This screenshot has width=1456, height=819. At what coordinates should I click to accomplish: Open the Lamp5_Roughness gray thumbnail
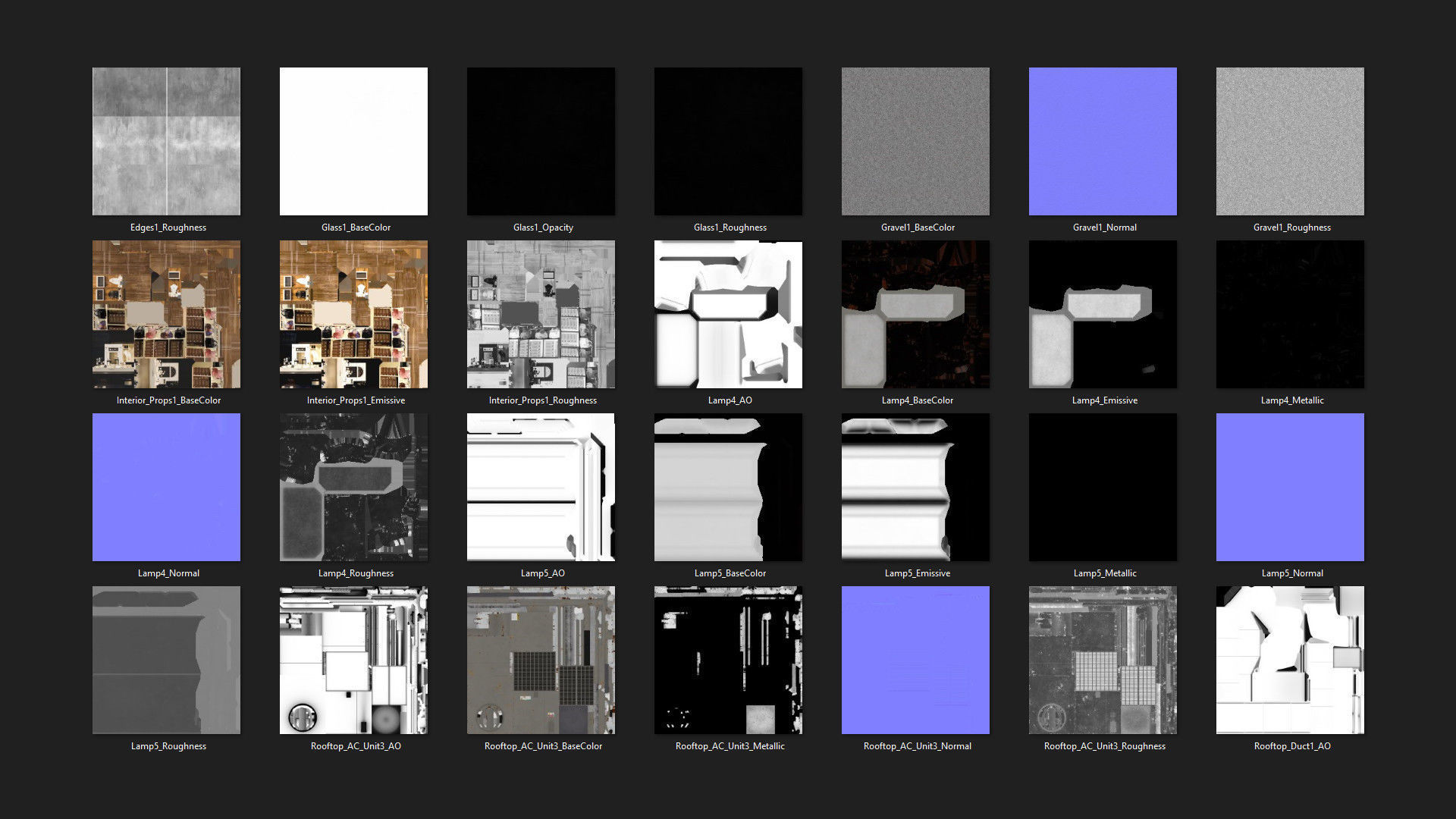pyautogui.click(x=166, y=660)
